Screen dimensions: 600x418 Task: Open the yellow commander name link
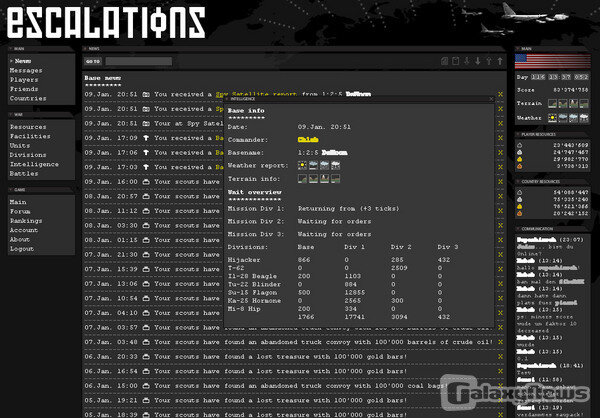[x=308, y=140]
